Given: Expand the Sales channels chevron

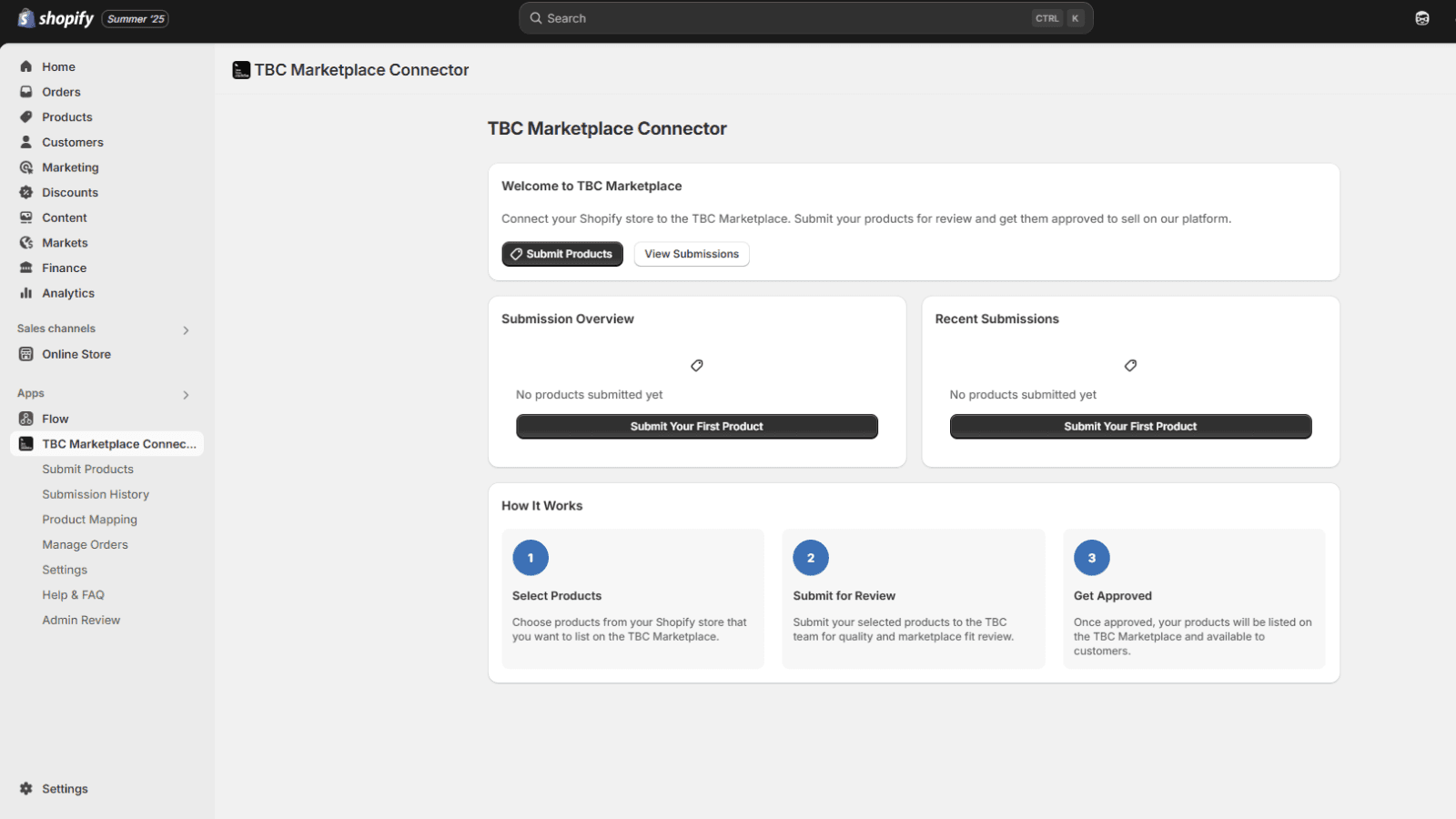Looking at the screenshot, I should [x=186, y=330].
